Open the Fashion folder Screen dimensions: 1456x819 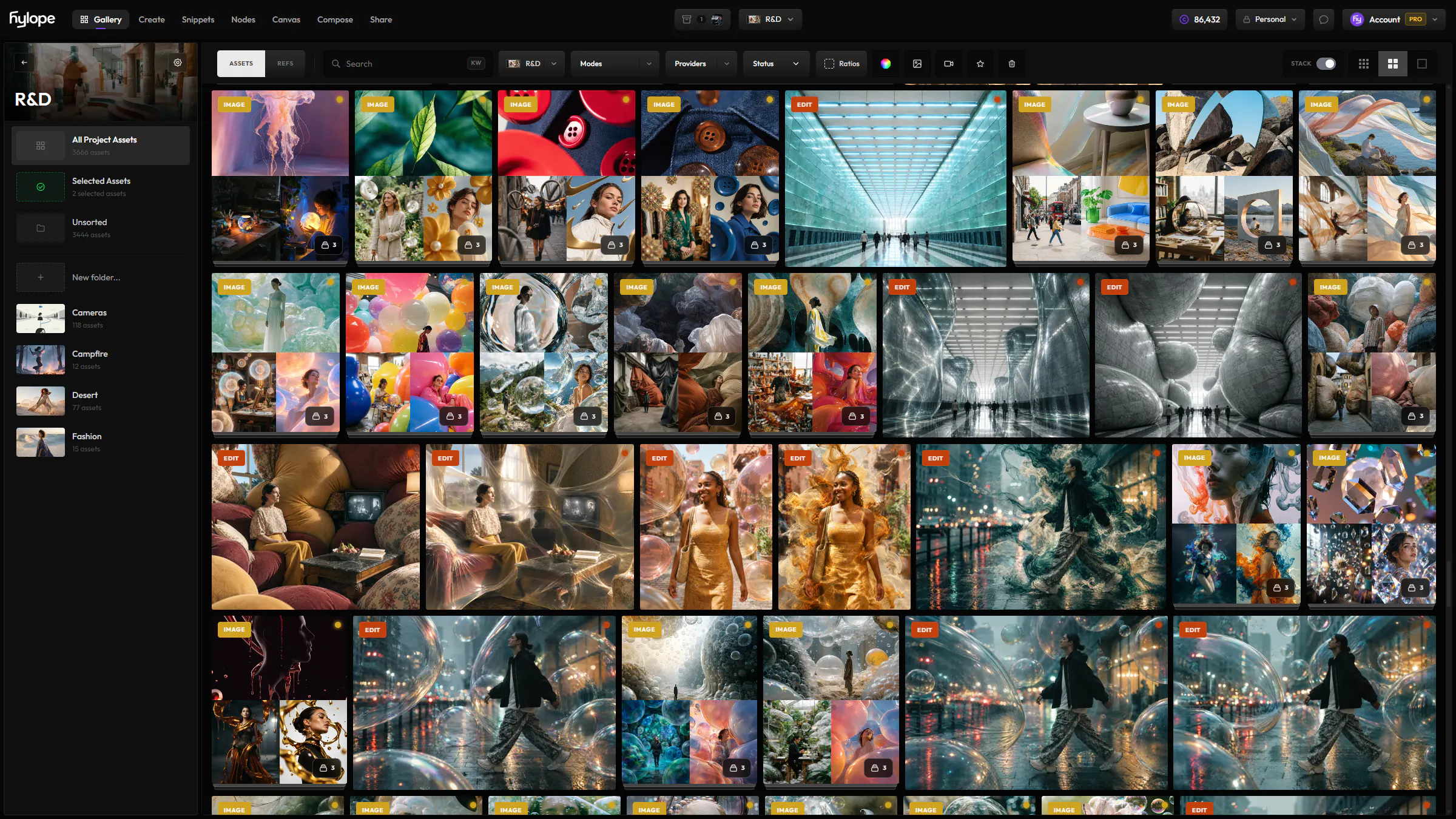pyautogui.click(x=101, y=442)
